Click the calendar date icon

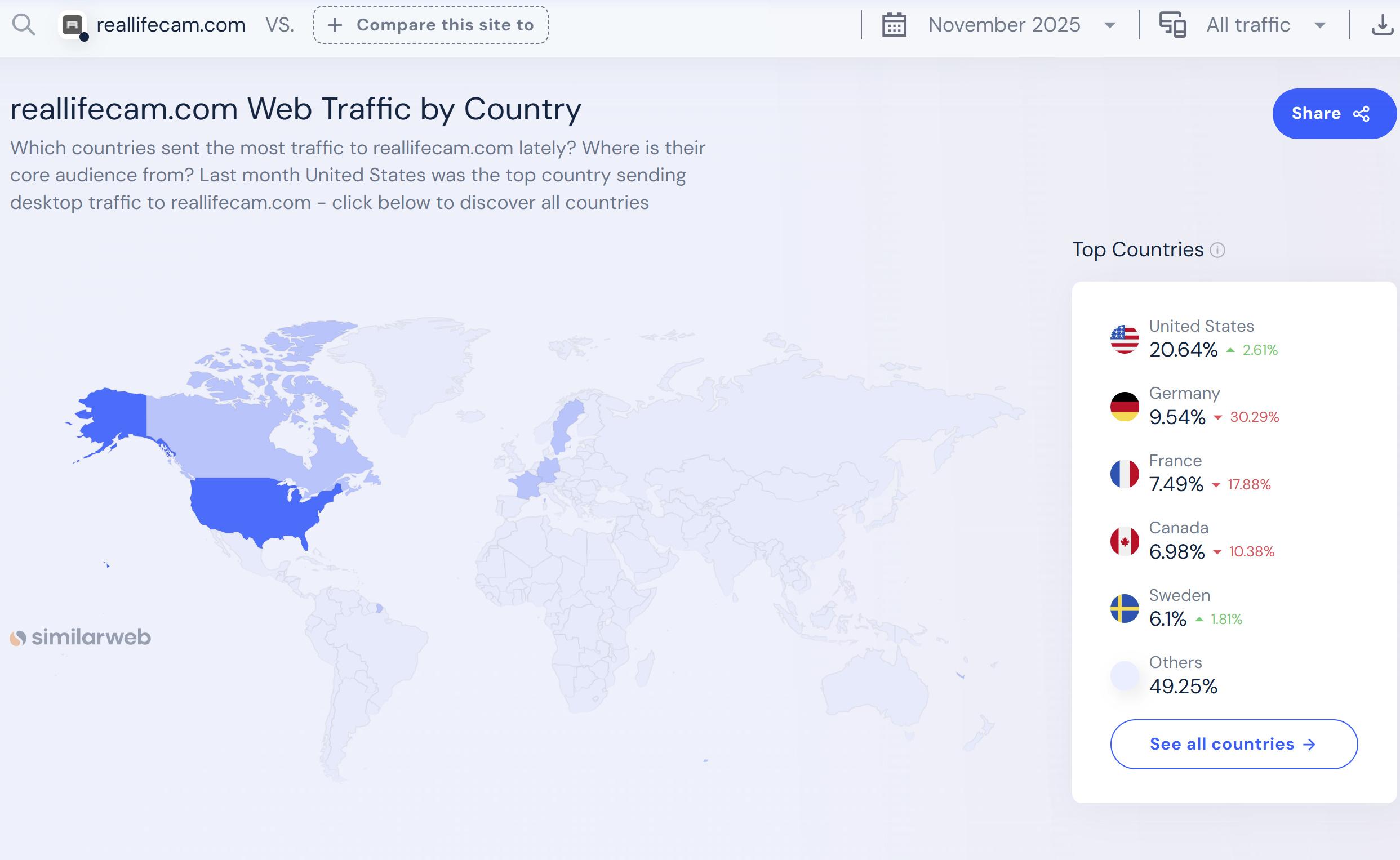pyautogui.click(x=894, y=25)
